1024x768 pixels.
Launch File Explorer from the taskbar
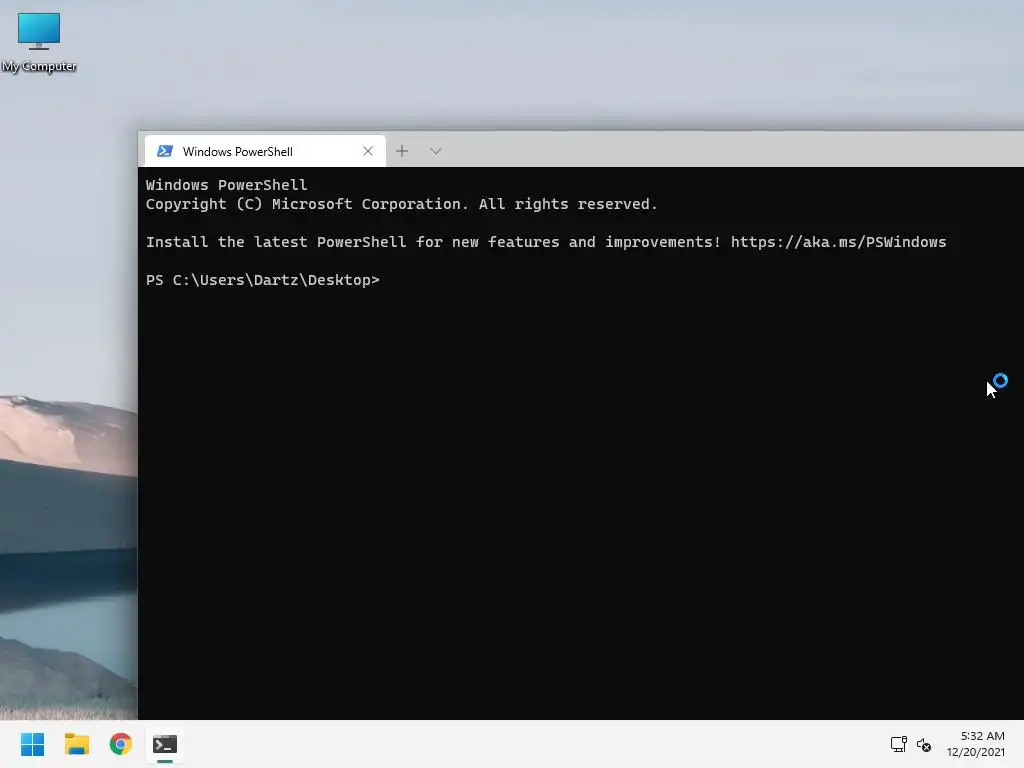click(x=77, y=744)
